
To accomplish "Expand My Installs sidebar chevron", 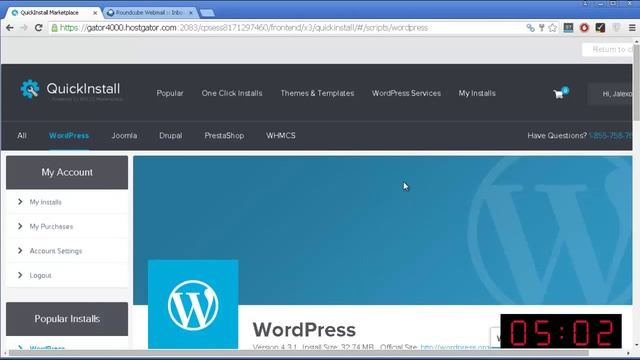I will 20,202.
